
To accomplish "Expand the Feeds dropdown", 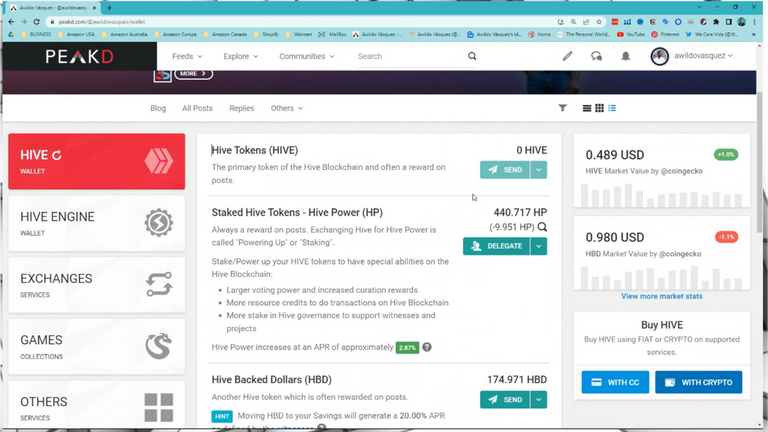I will pos(187,56).
